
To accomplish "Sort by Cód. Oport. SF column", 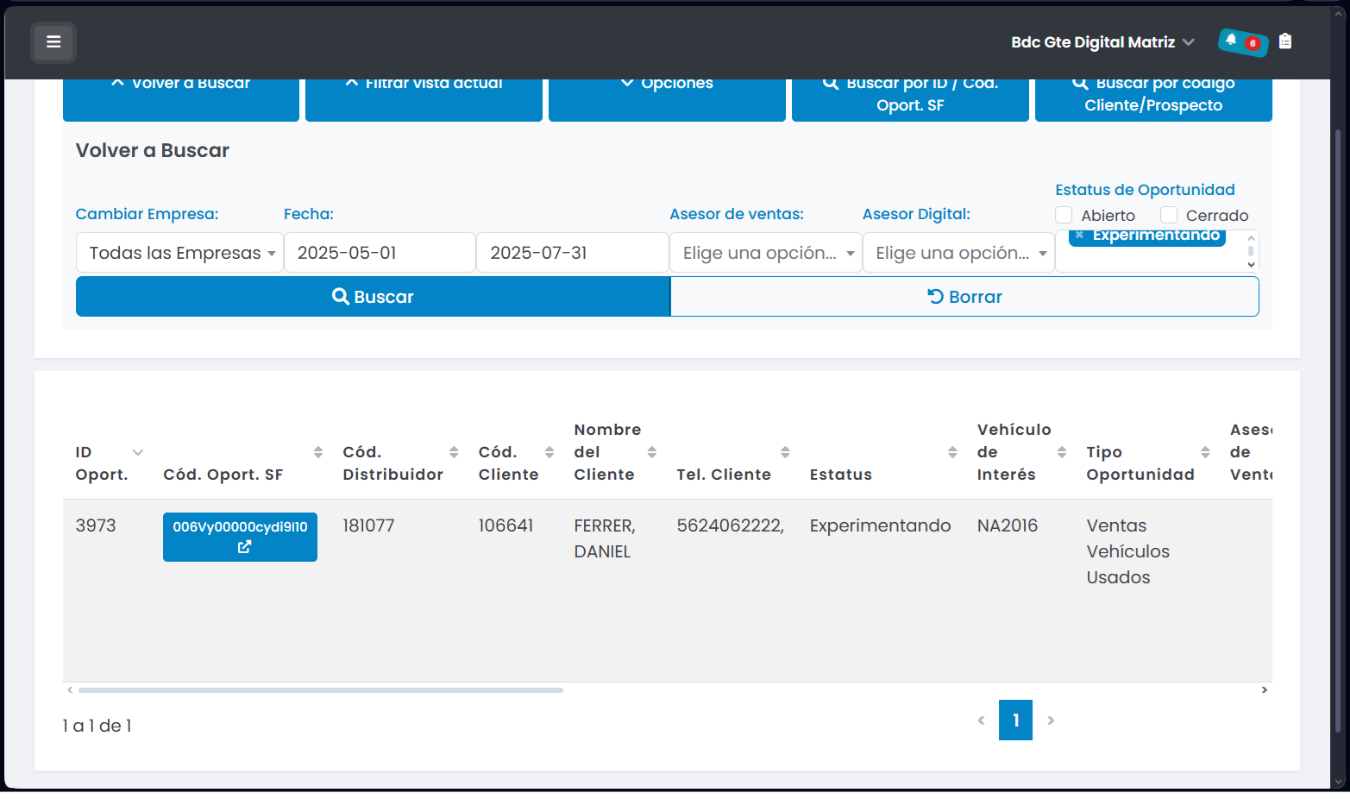I will pos(318,452).
